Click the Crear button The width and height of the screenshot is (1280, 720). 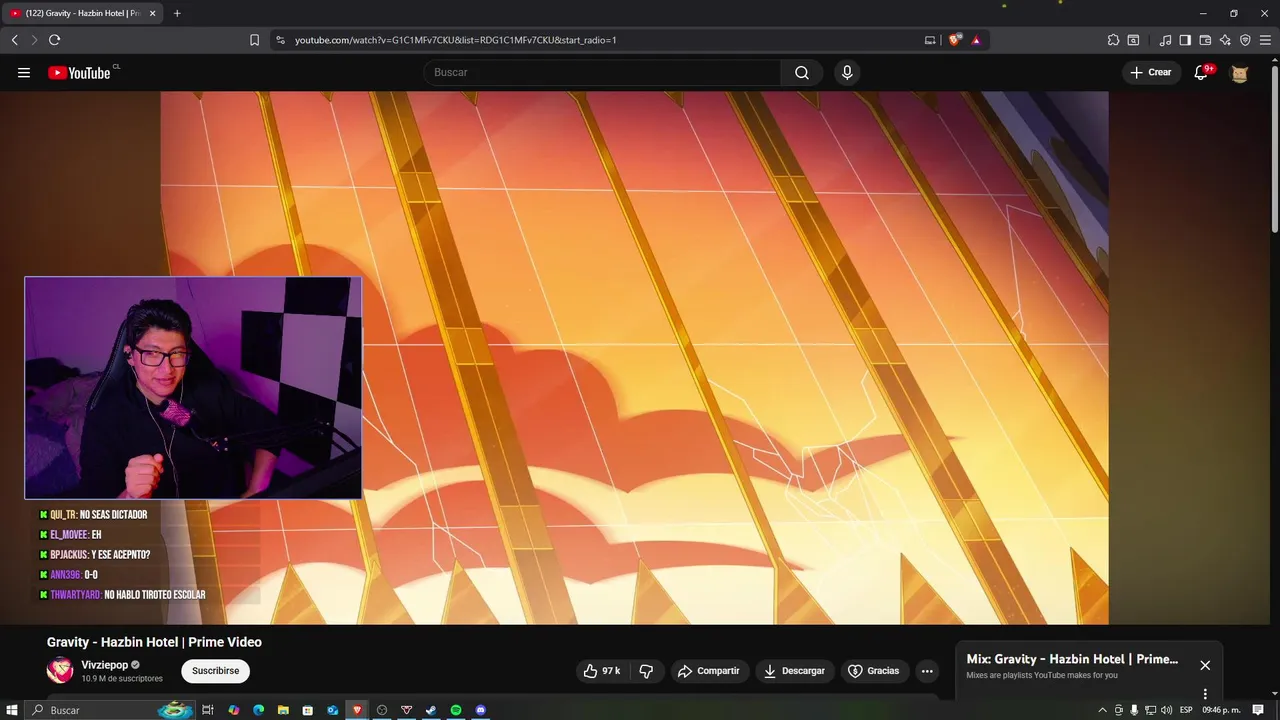[x=1151, y=72]
